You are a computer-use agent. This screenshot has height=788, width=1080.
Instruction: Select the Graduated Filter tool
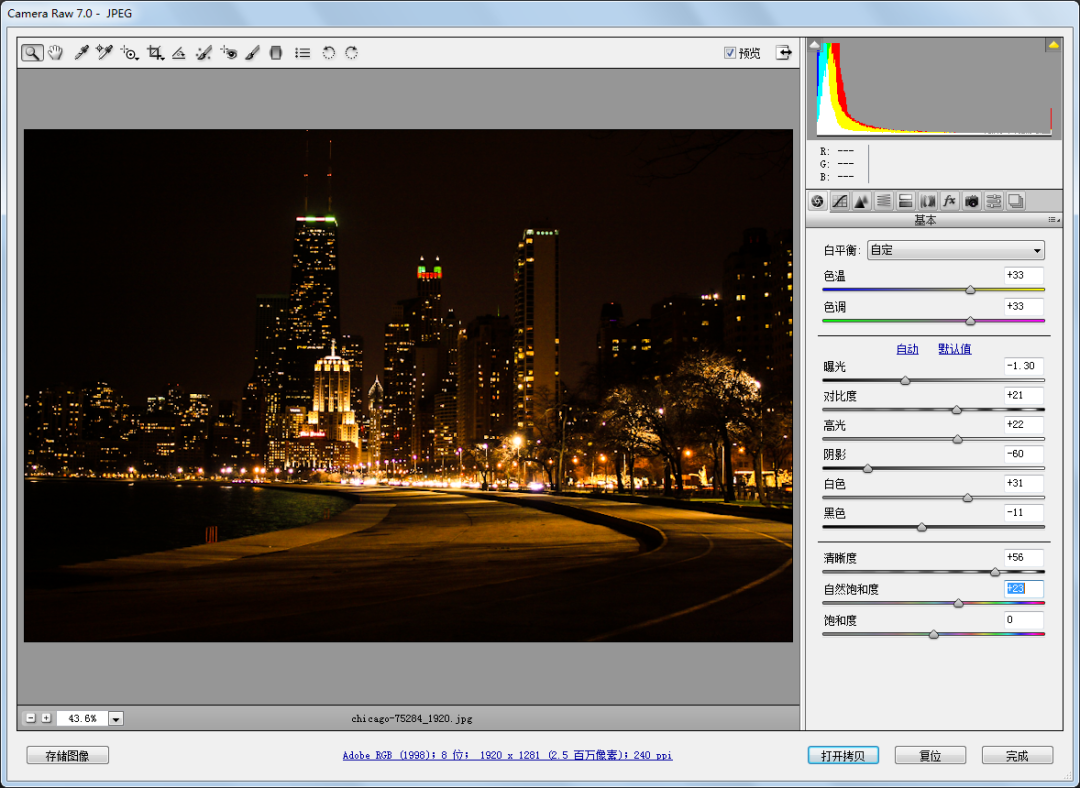pos(276,52)
